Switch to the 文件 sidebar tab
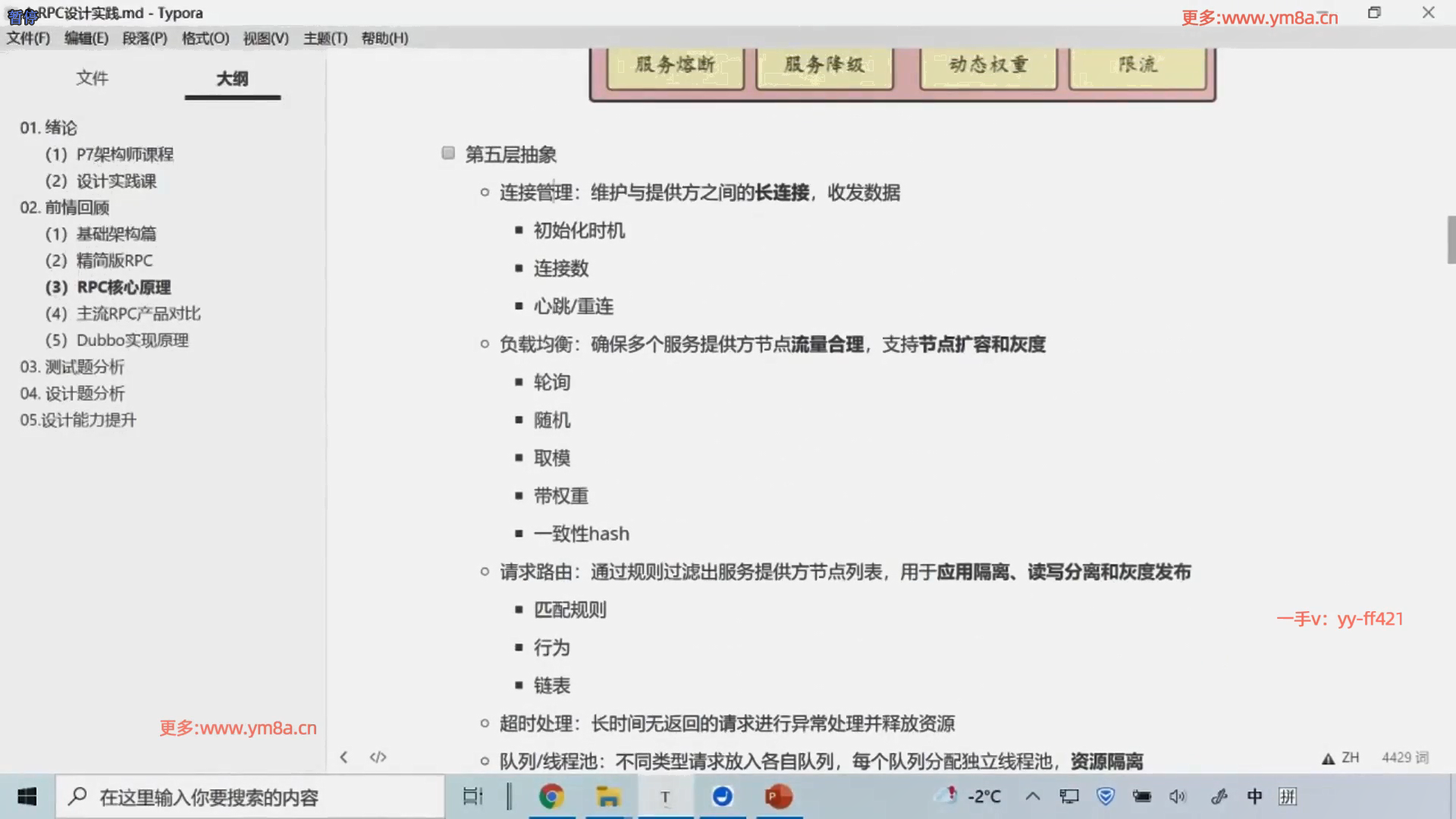This screenshot has height=819, width=1456. coord(92,78)
